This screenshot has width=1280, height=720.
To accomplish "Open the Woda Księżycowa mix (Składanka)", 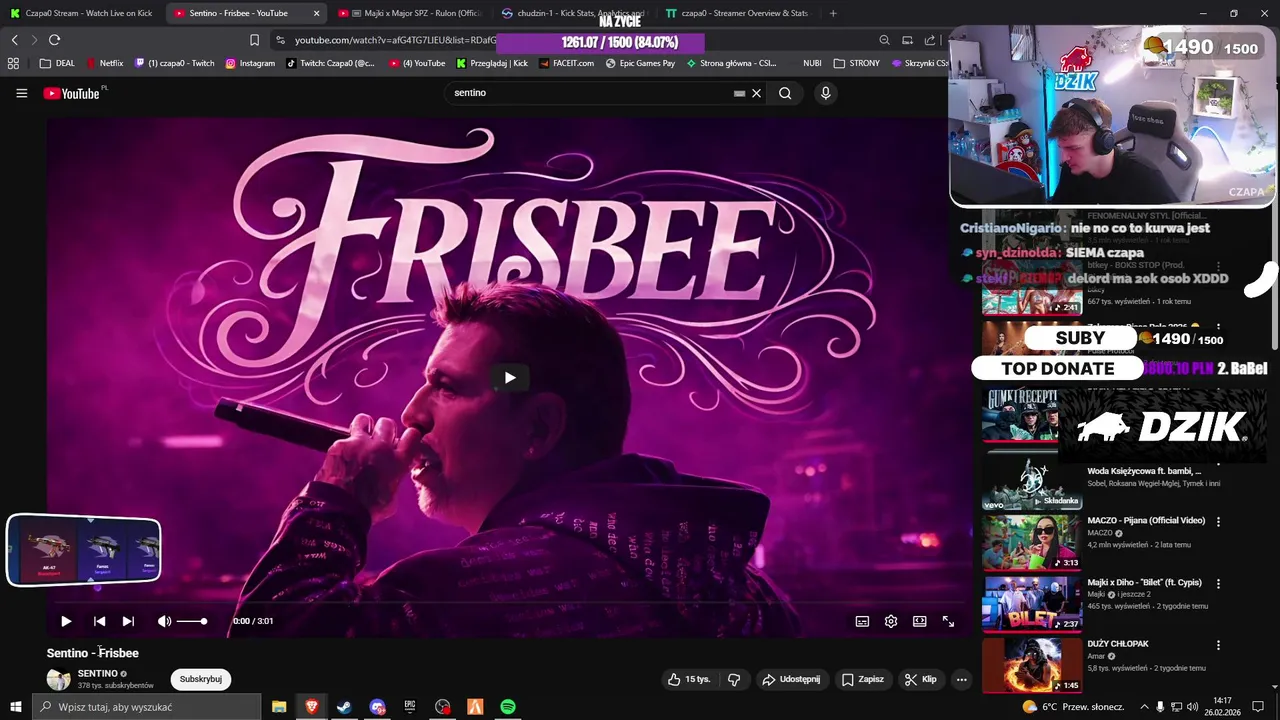I will point(1032,483).
